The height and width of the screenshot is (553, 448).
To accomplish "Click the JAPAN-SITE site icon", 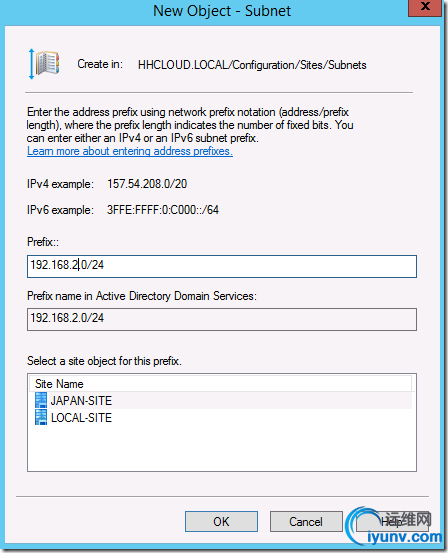I will pos(41,400).
